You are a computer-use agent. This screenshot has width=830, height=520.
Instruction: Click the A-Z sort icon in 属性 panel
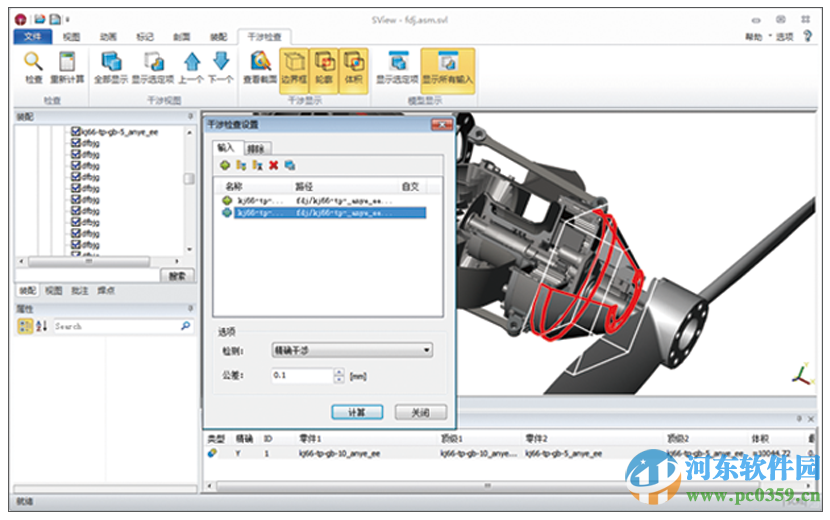coord(41,326)
